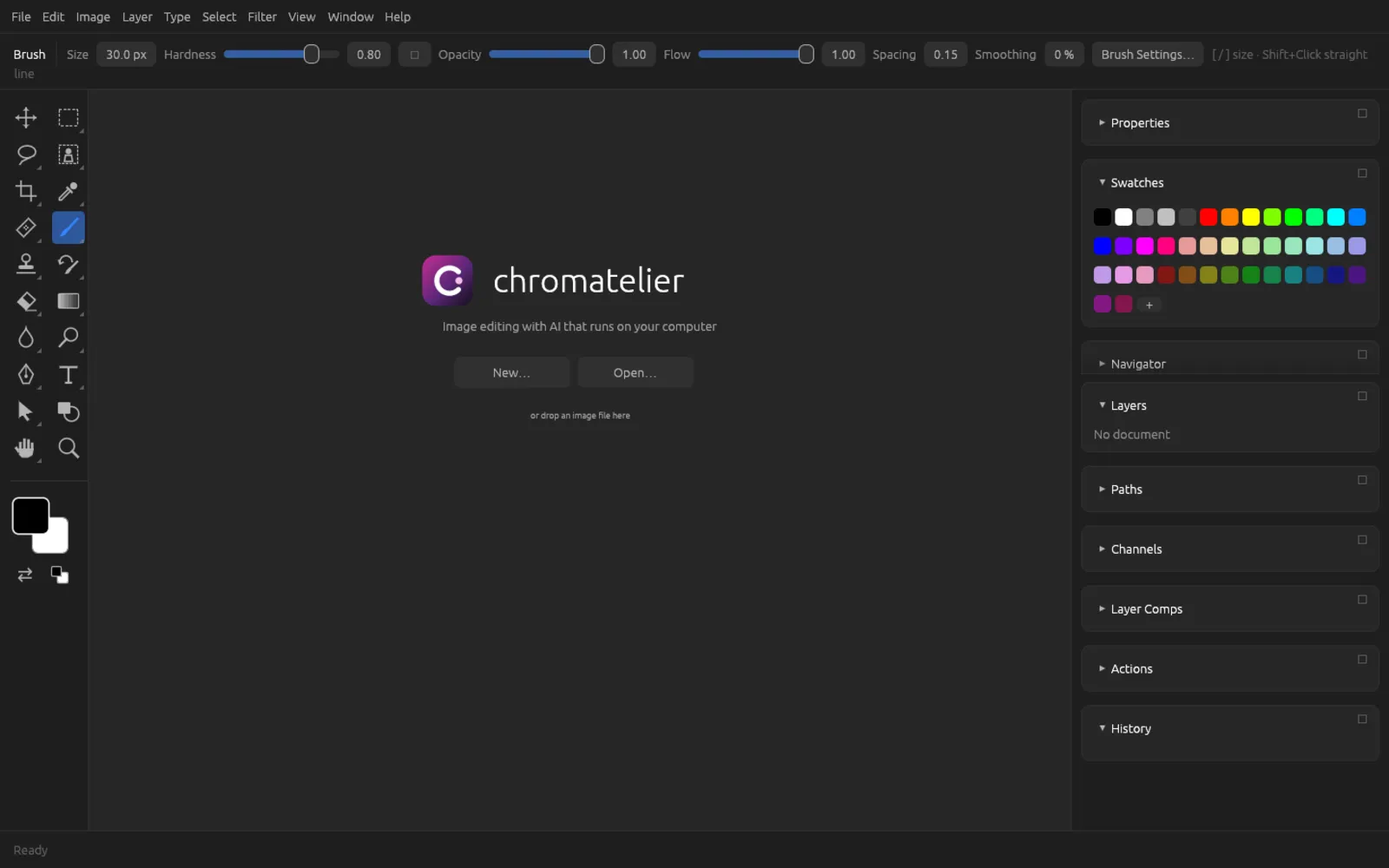Click the New… button
The height and width of the screenshot is (868, 1389).
pyautogui.click(x=511, y=372)
